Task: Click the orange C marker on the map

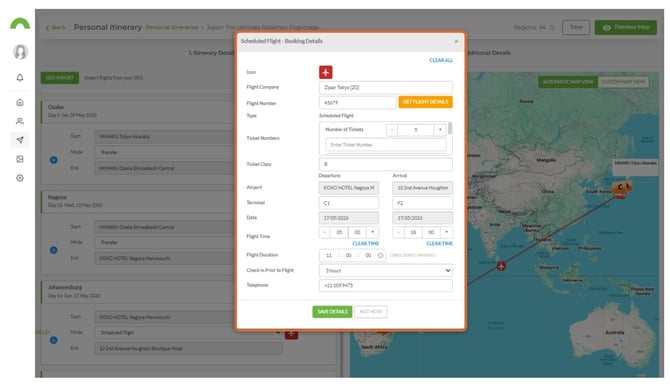Action: coord(620,187)
